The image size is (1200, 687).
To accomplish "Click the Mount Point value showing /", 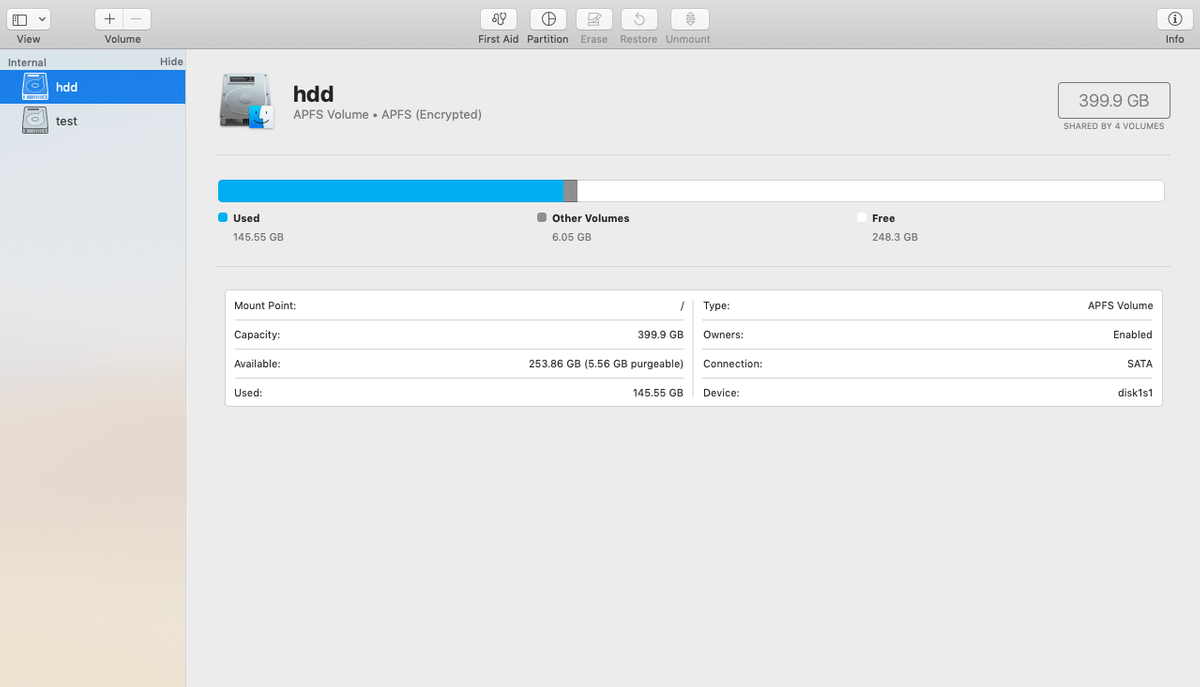I will [681, 306].
